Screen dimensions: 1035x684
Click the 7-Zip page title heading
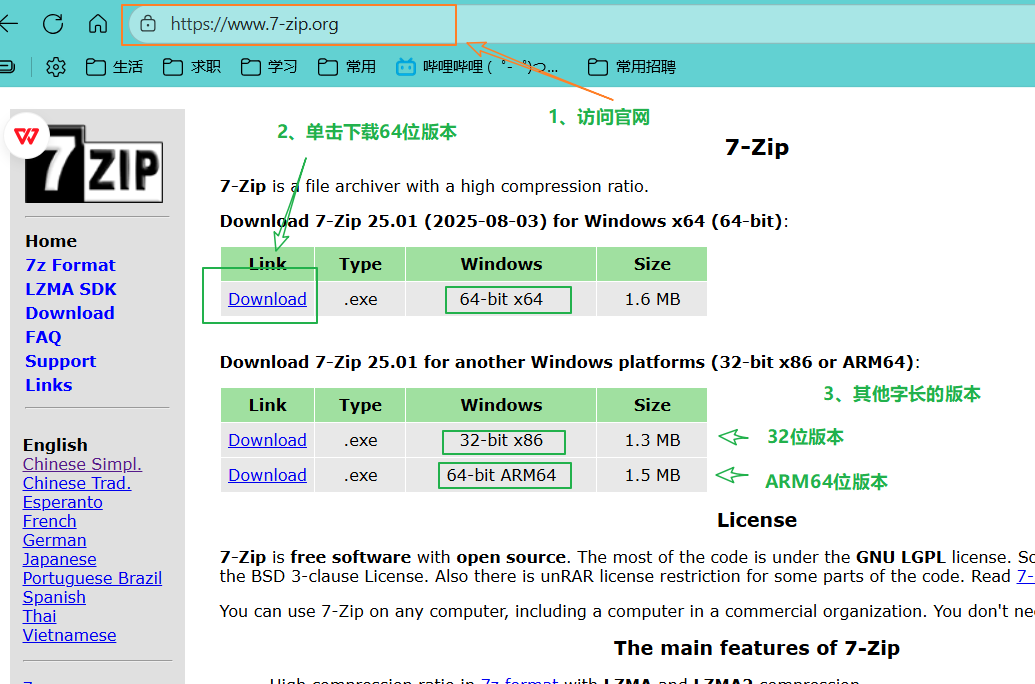(x=756, y=147)
